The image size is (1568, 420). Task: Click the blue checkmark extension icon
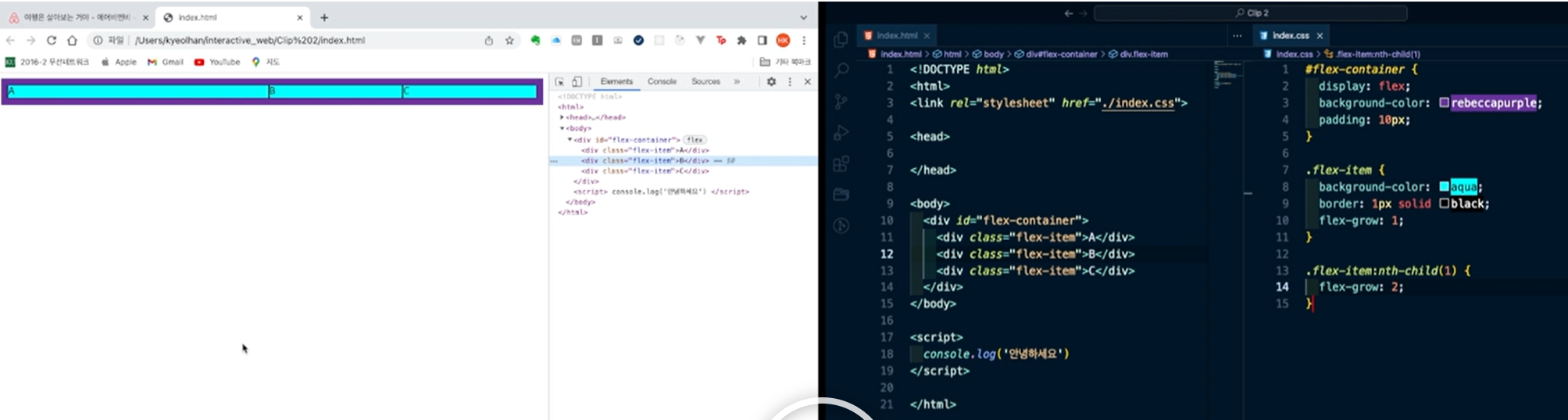[638, 41]
